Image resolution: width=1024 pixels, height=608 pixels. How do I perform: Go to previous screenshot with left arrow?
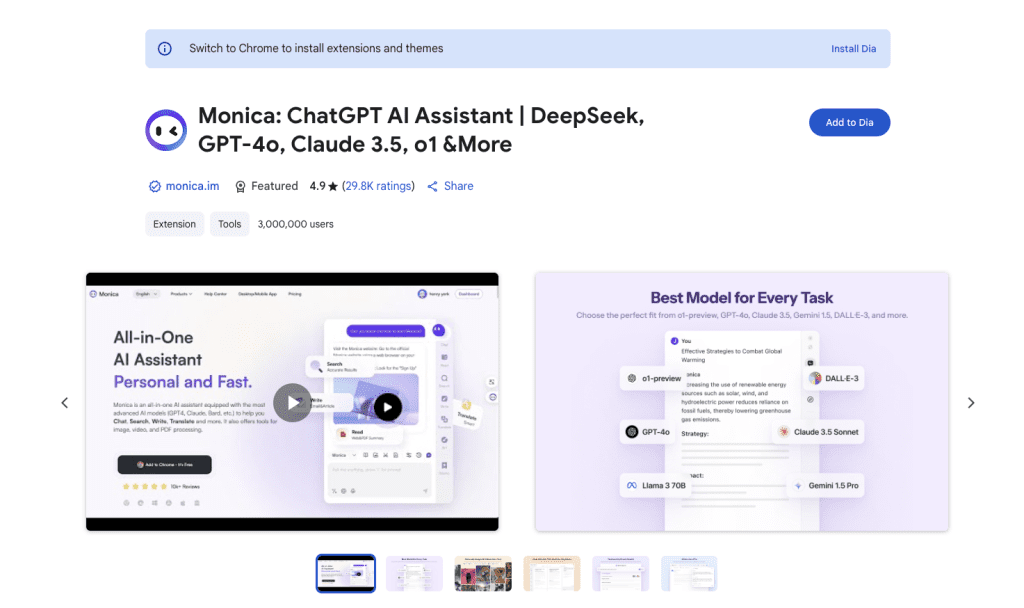coord(65,402)
